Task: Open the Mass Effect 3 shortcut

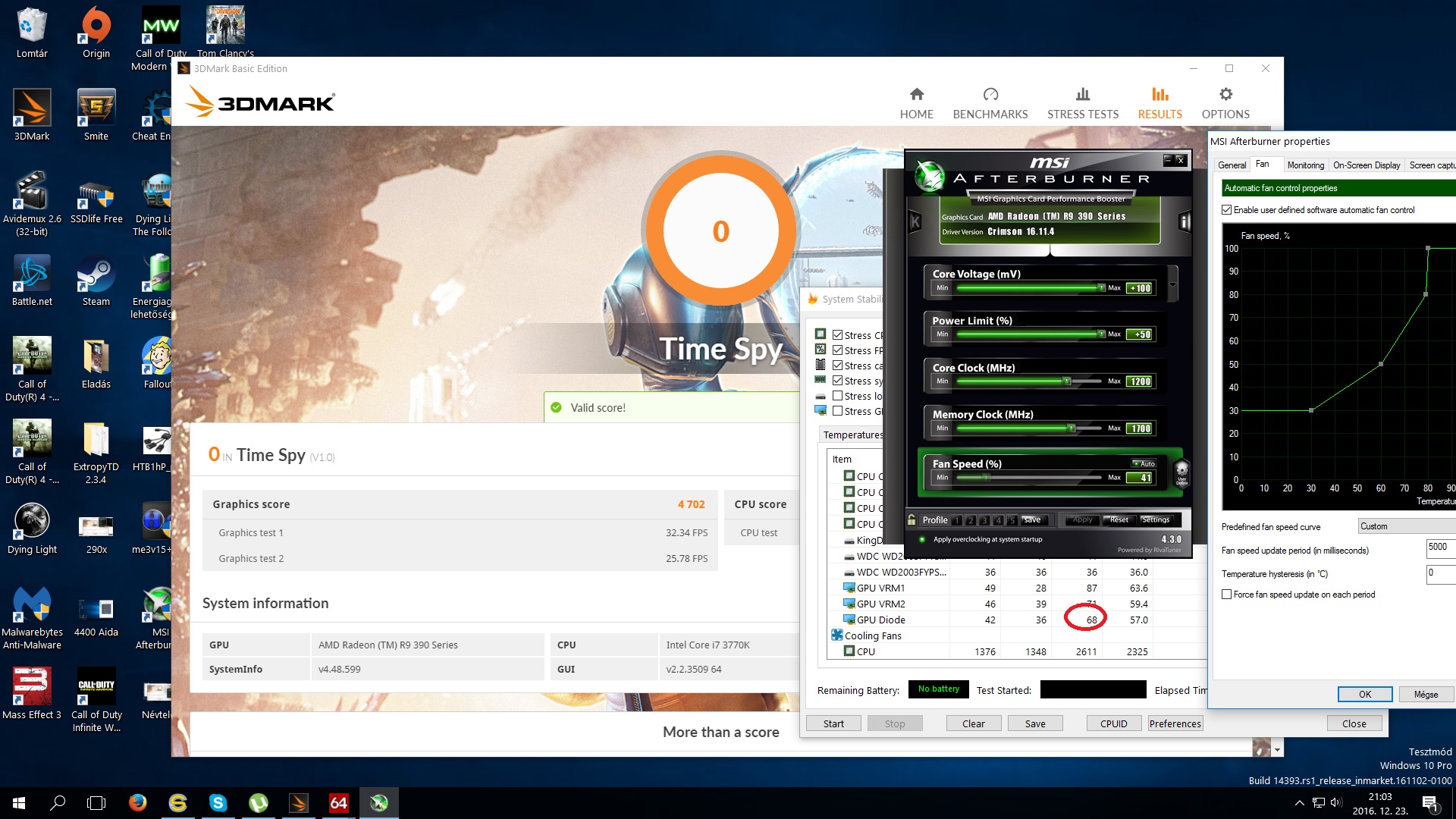Action: click(32, 694)
